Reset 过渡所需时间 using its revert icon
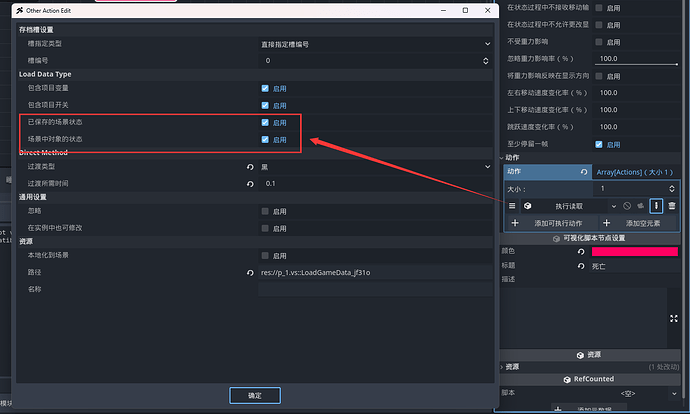This screenshot has width=690, height=414. pos(250,184)
